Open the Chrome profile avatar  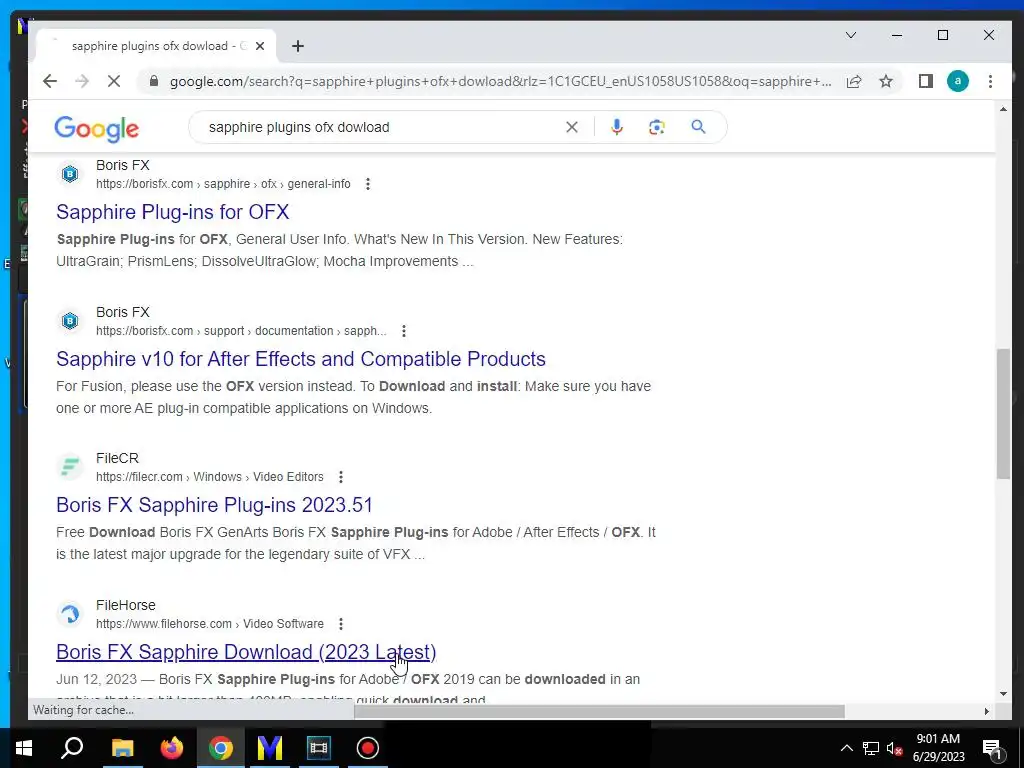[957, 81]
